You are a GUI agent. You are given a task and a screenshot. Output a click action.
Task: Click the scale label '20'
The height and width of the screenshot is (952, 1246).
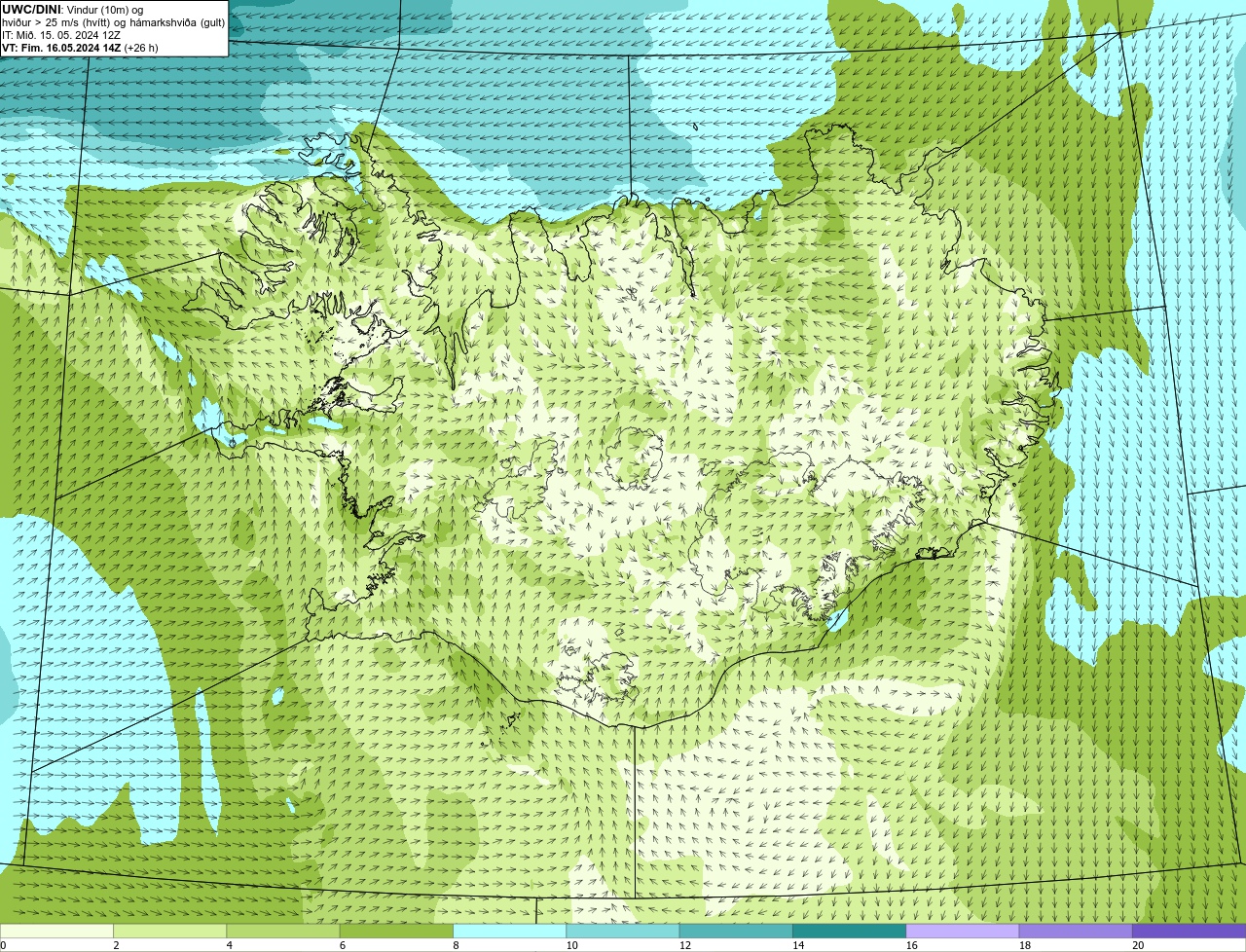click(x=1138, y=945)
